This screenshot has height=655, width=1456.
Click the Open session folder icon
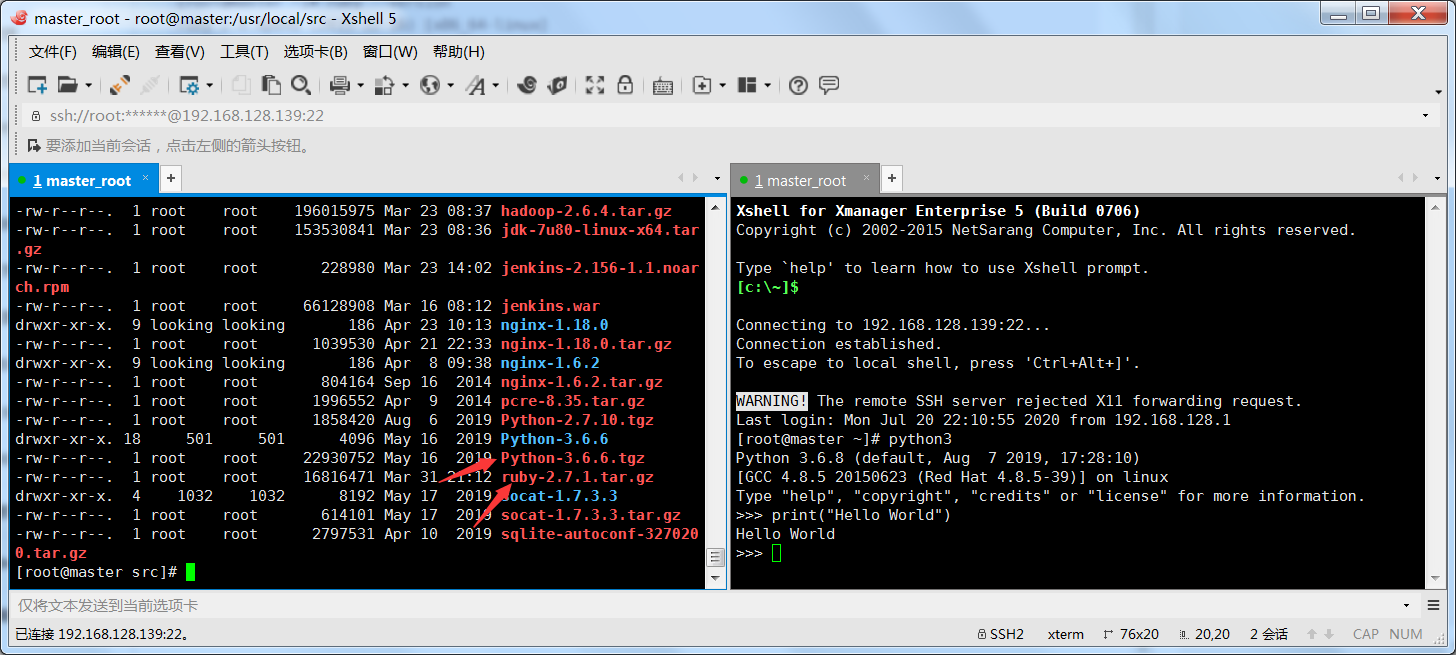click(68, 85)
